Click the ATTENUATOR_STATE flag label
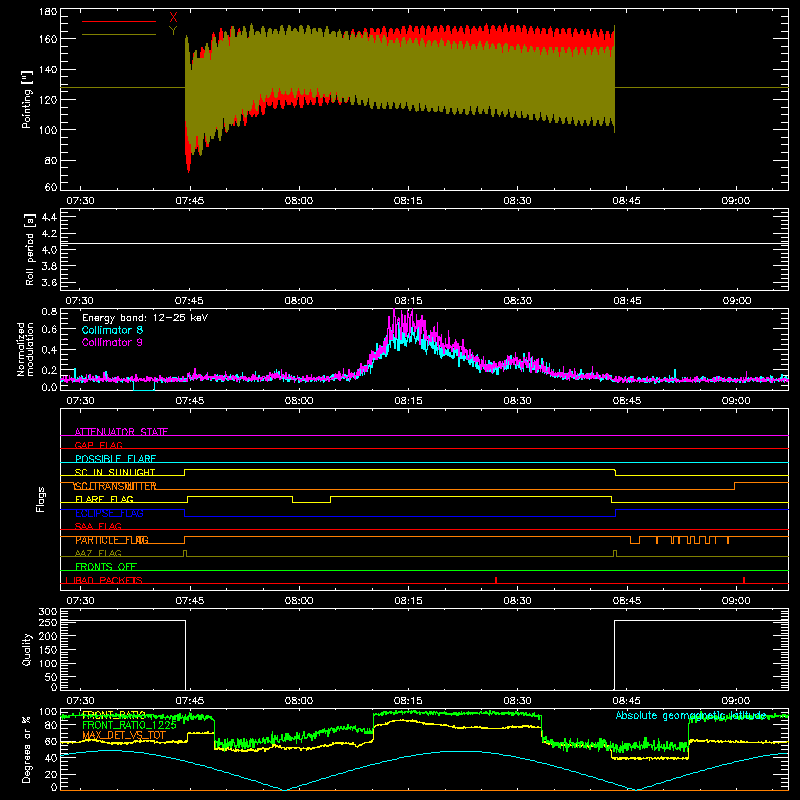This screenshot has height=800, width=800. pyautogui.click(x=121, y=432)
